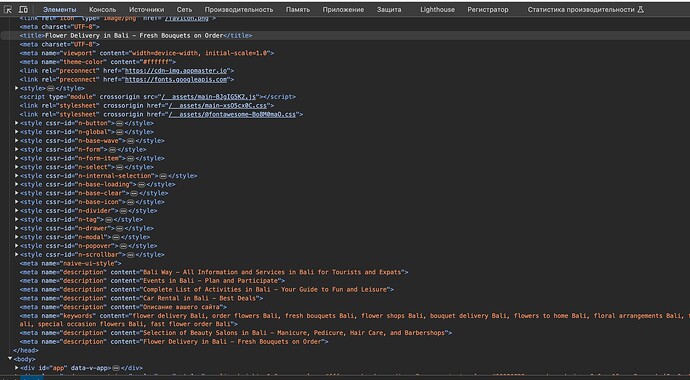Open Статистика производительности tab
Screen dimensions: 690x380
click(x=581, y=10)
